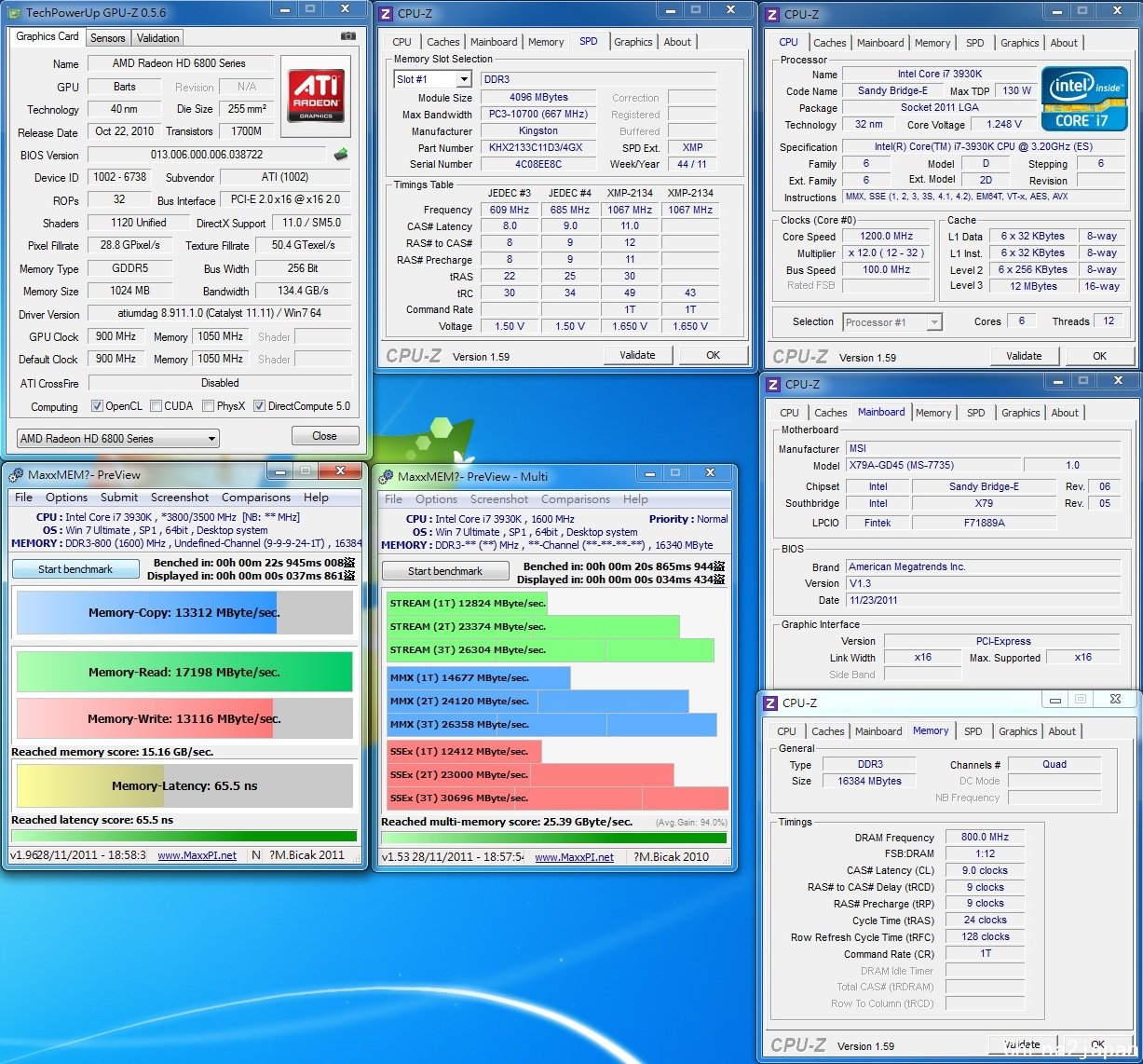This screenshot has width=1143, height=1064.
Task: Open SPD tab in the CPU-Z Mainboard window
Action: [x=976, y=413]
